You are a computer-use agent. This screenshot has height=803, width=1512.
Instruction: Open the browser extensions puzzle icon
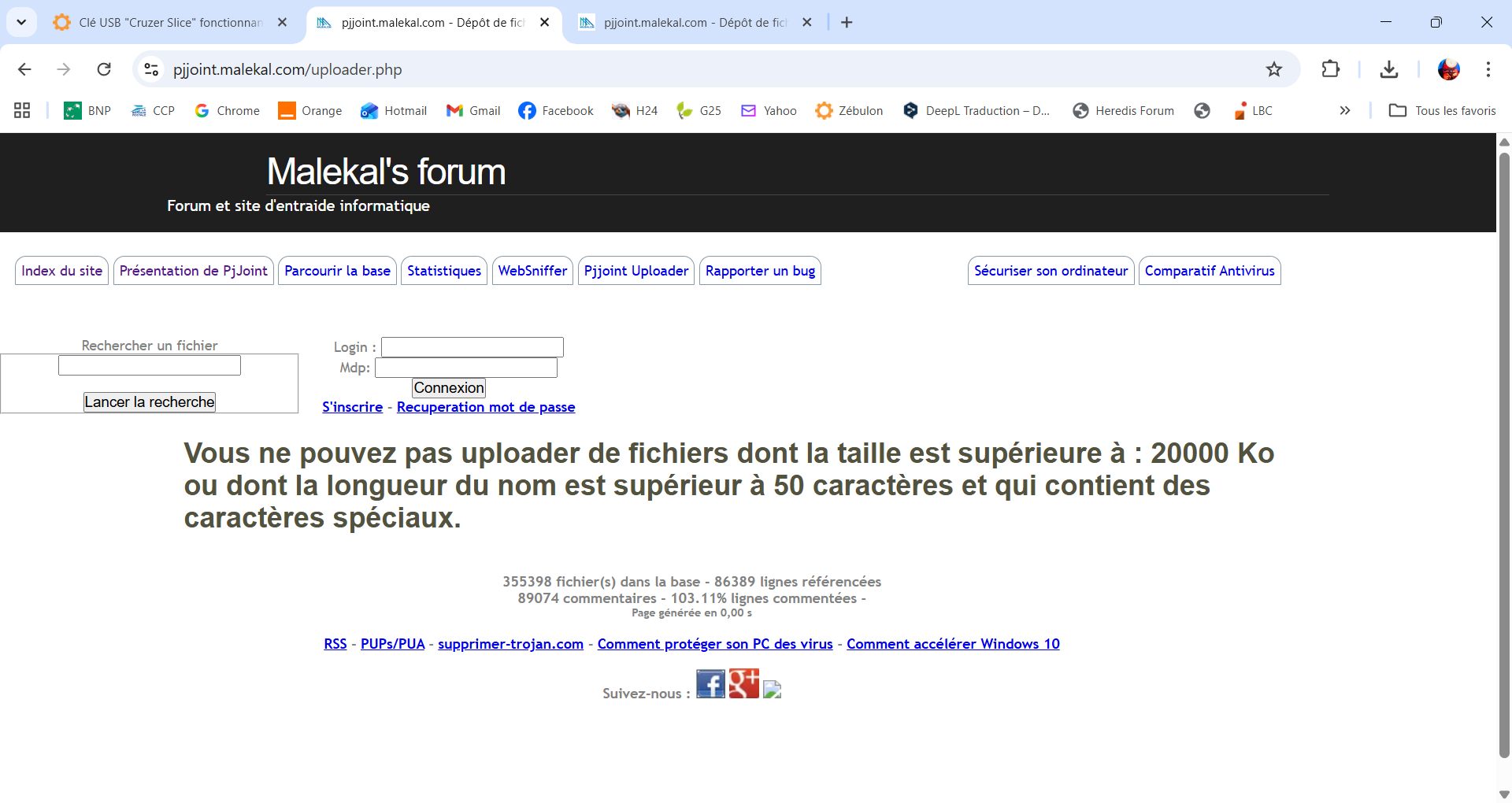tap(1330, 69)
